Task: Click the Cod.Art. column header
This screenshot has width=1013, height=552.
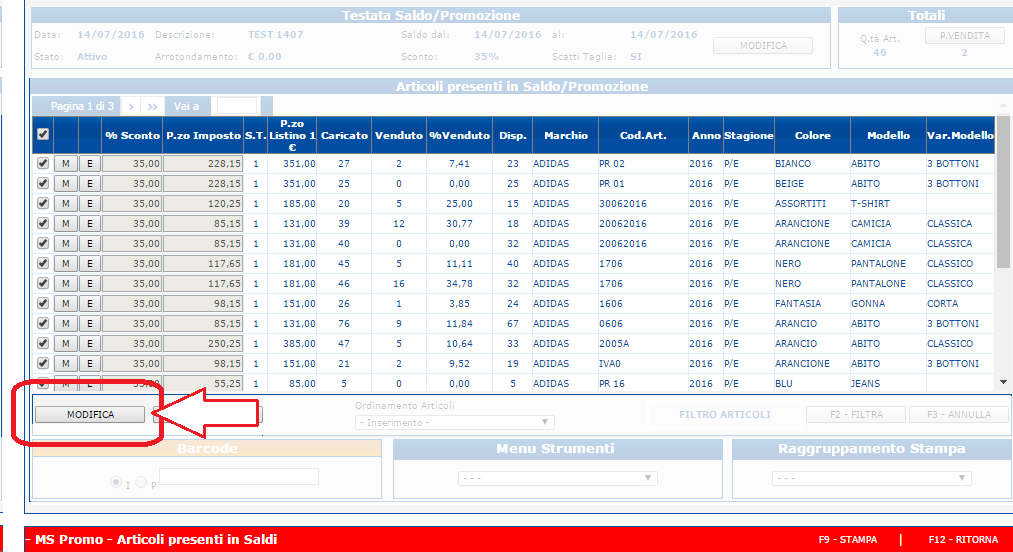Action: (x=643, y=135)
